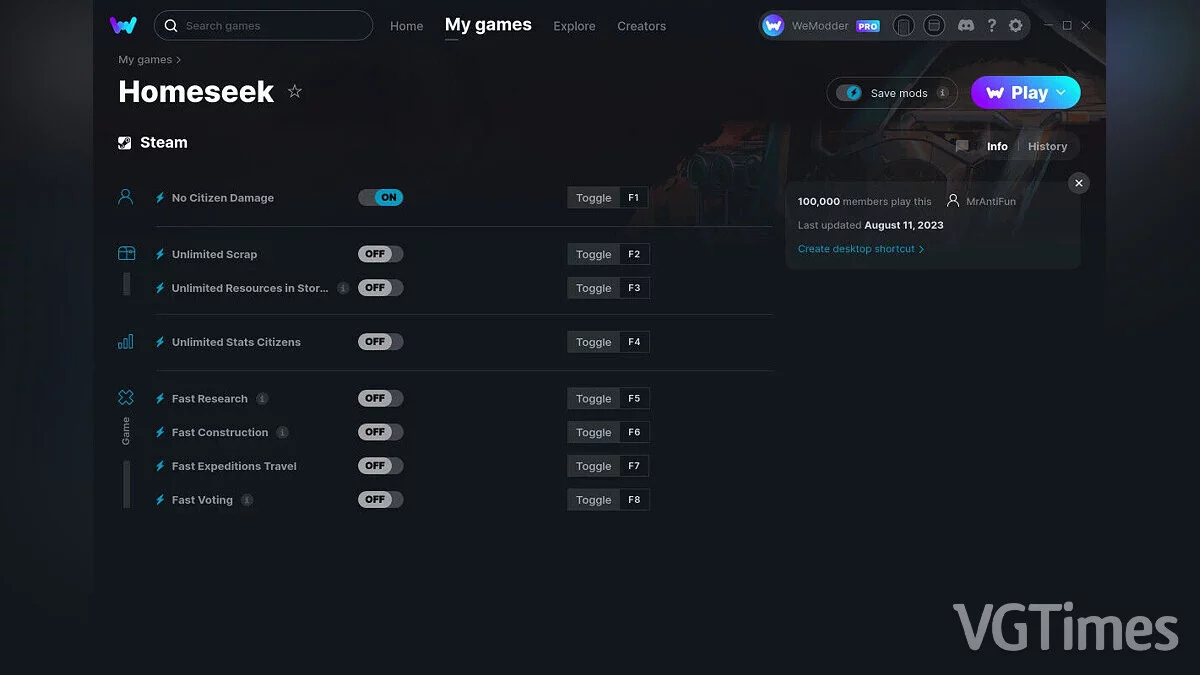Turn off No Citizen Damage toggle
This screenshot has width=1200, height=675.
click(x=381, y=198)
